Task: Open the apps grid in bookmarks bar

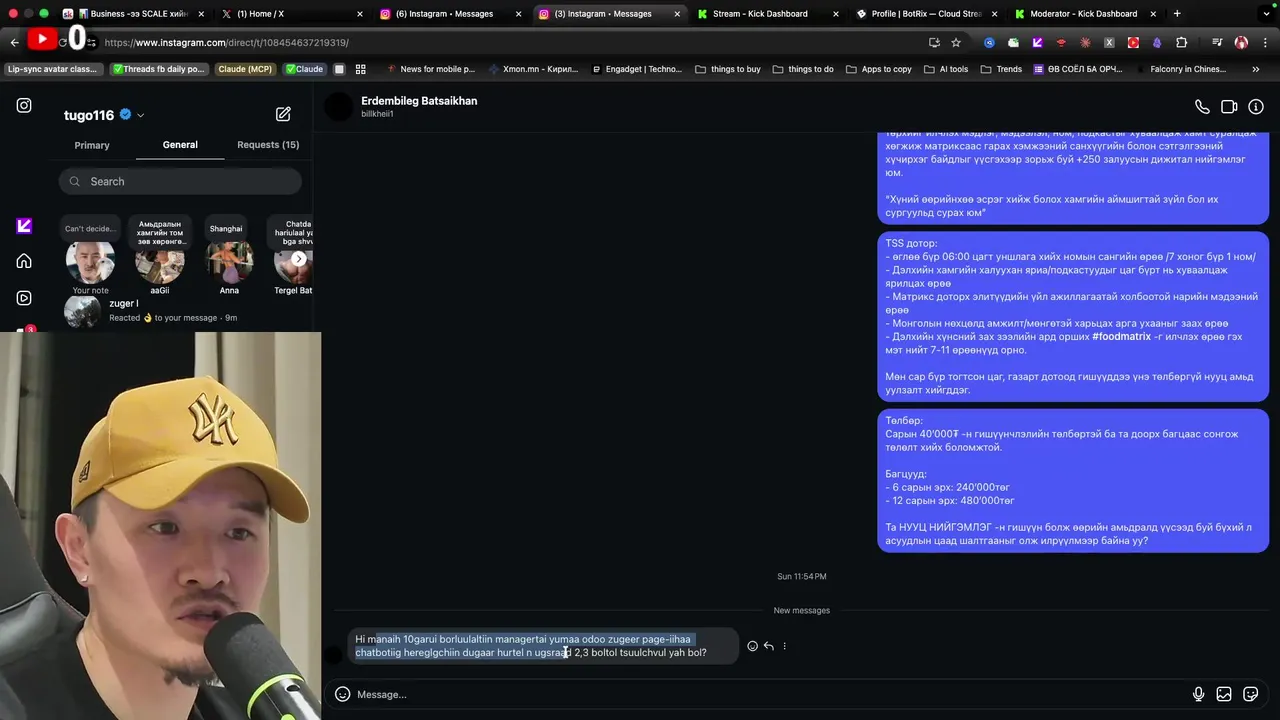Action: [x=361, y=69]
